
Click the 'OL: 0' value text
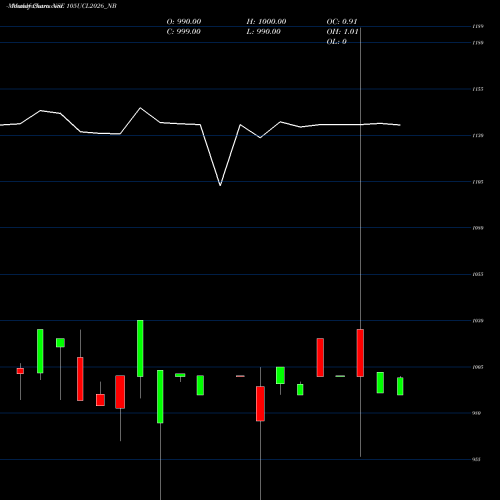(337, 42)
